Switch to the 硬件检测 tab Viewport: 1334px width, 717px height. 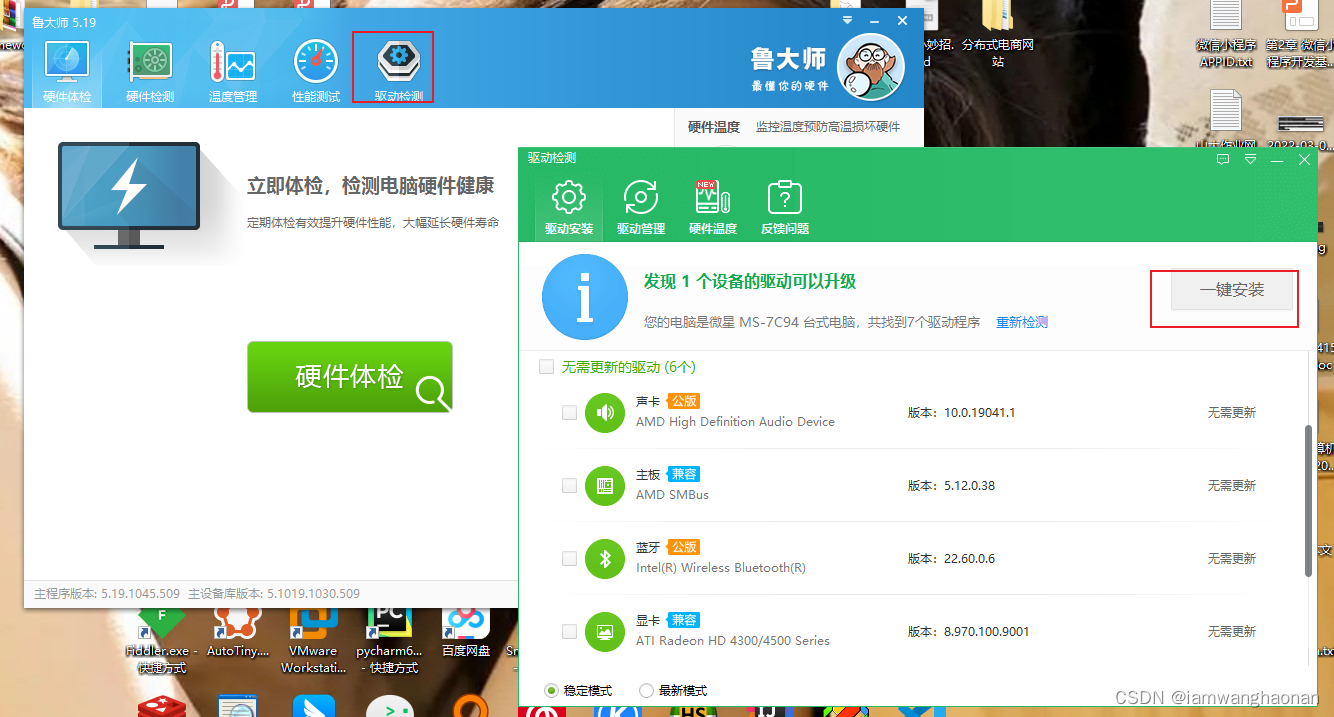(150, 72)
